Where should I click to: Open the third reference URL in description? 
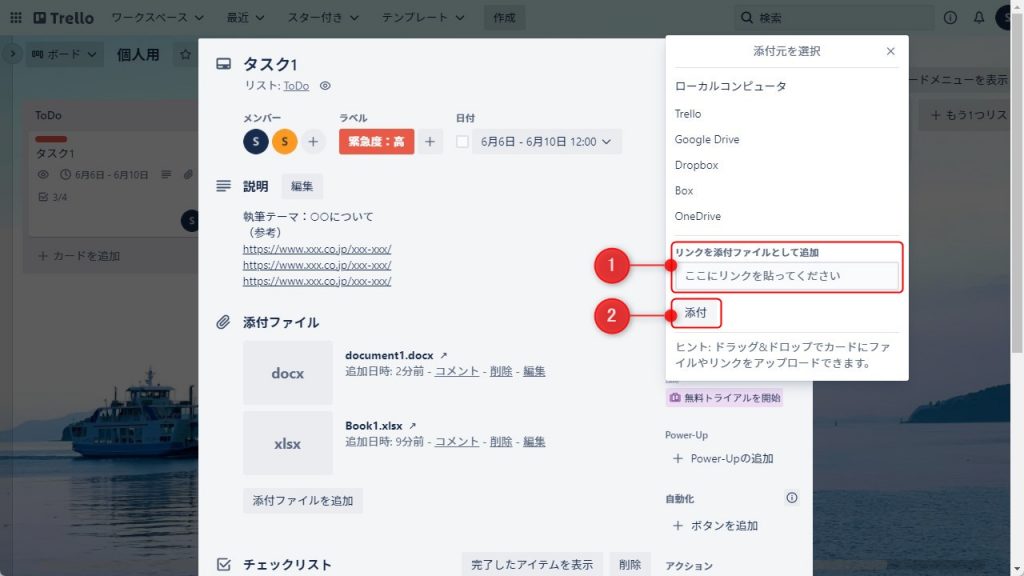coord(317,281)
